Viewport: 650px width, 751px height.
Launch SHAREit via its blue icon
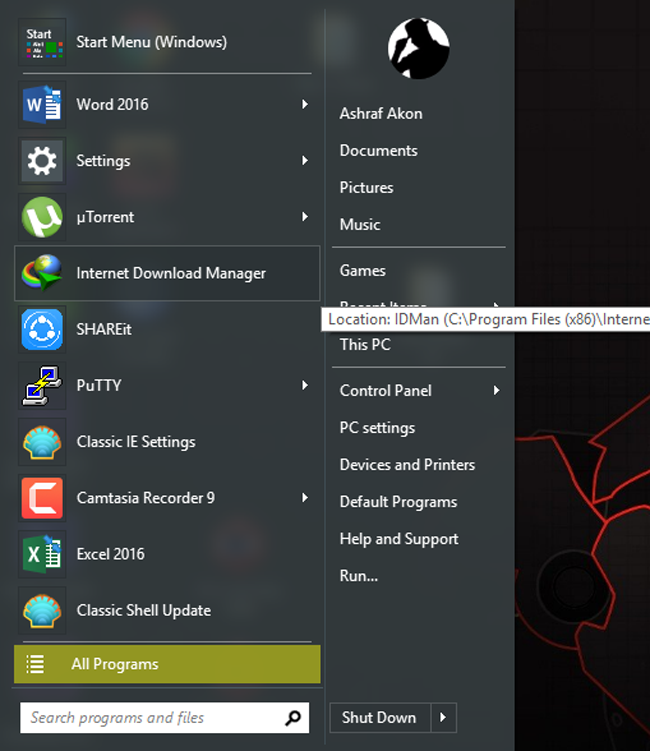tap(42, 329)
